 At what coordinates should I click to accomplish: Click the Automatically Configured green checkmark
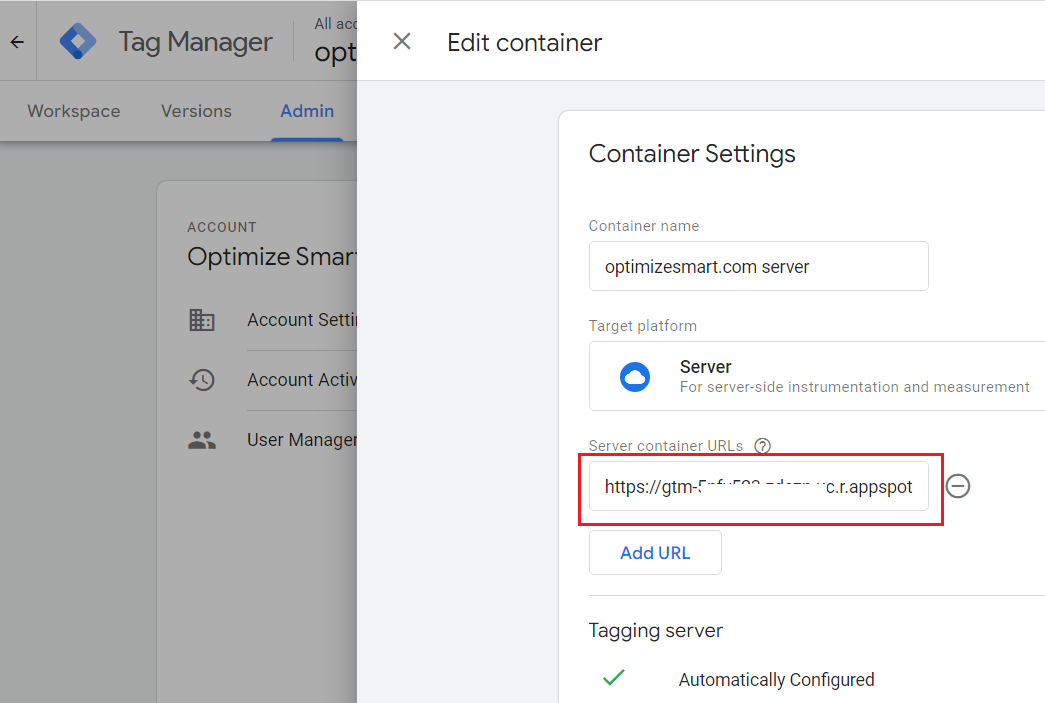(614, 677)
